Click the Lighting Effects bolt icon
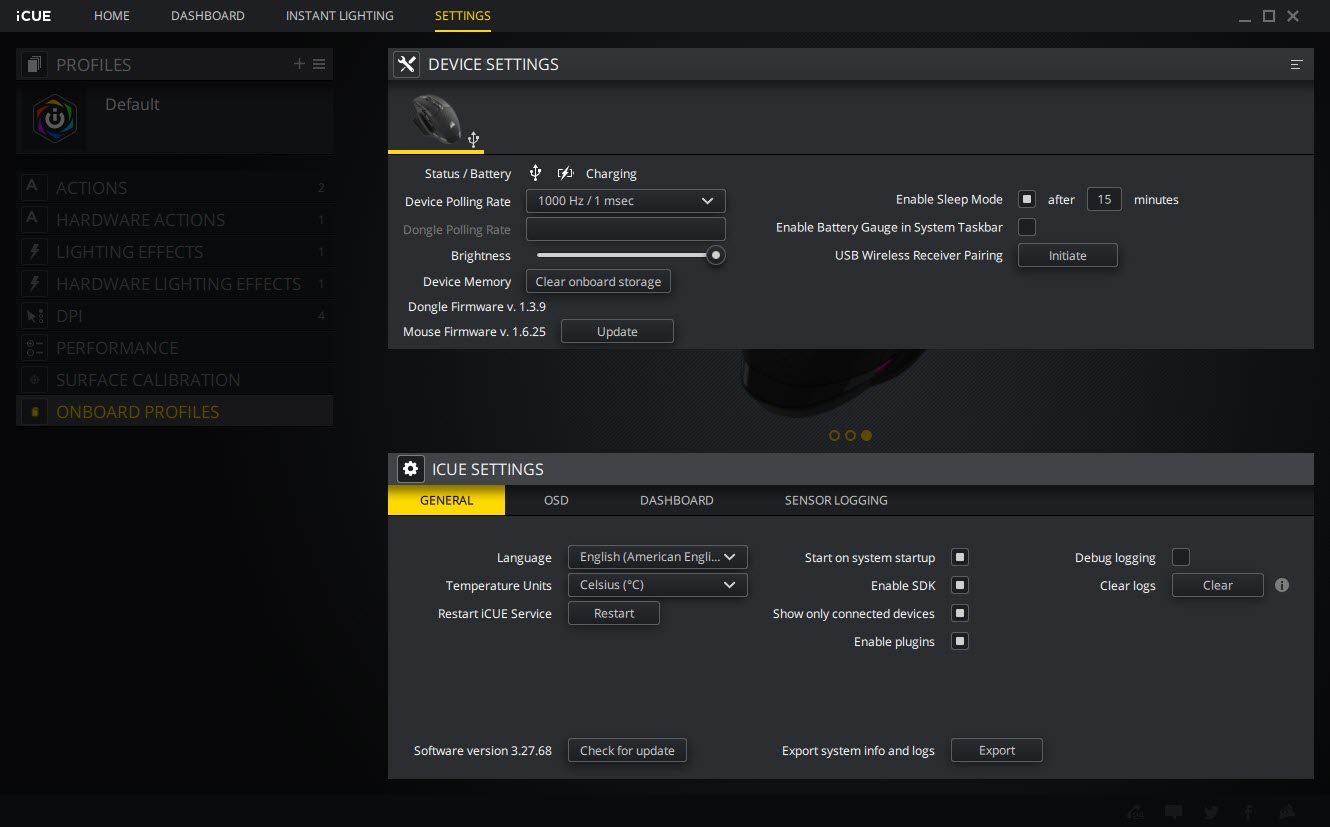This screenshot has height=827, width=1330. click(x=34, y=251)
